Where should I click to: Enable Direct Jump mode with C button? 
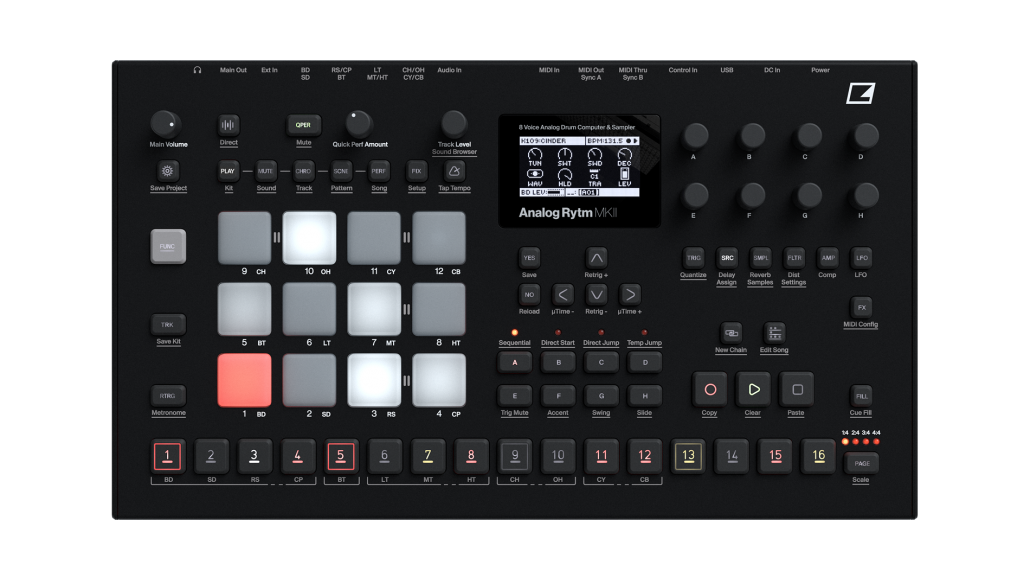pos(600,362)
